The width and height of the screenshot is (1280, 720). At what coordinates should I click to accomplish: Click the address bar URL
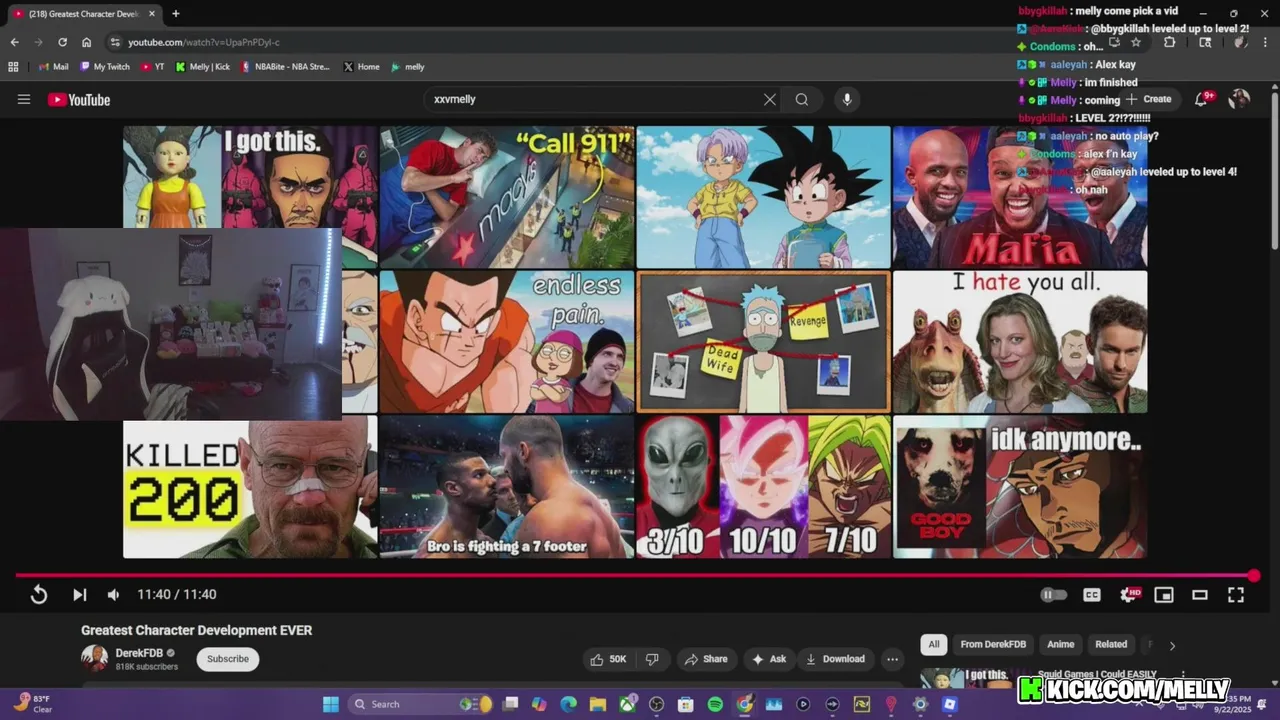(x=204, y=42)
